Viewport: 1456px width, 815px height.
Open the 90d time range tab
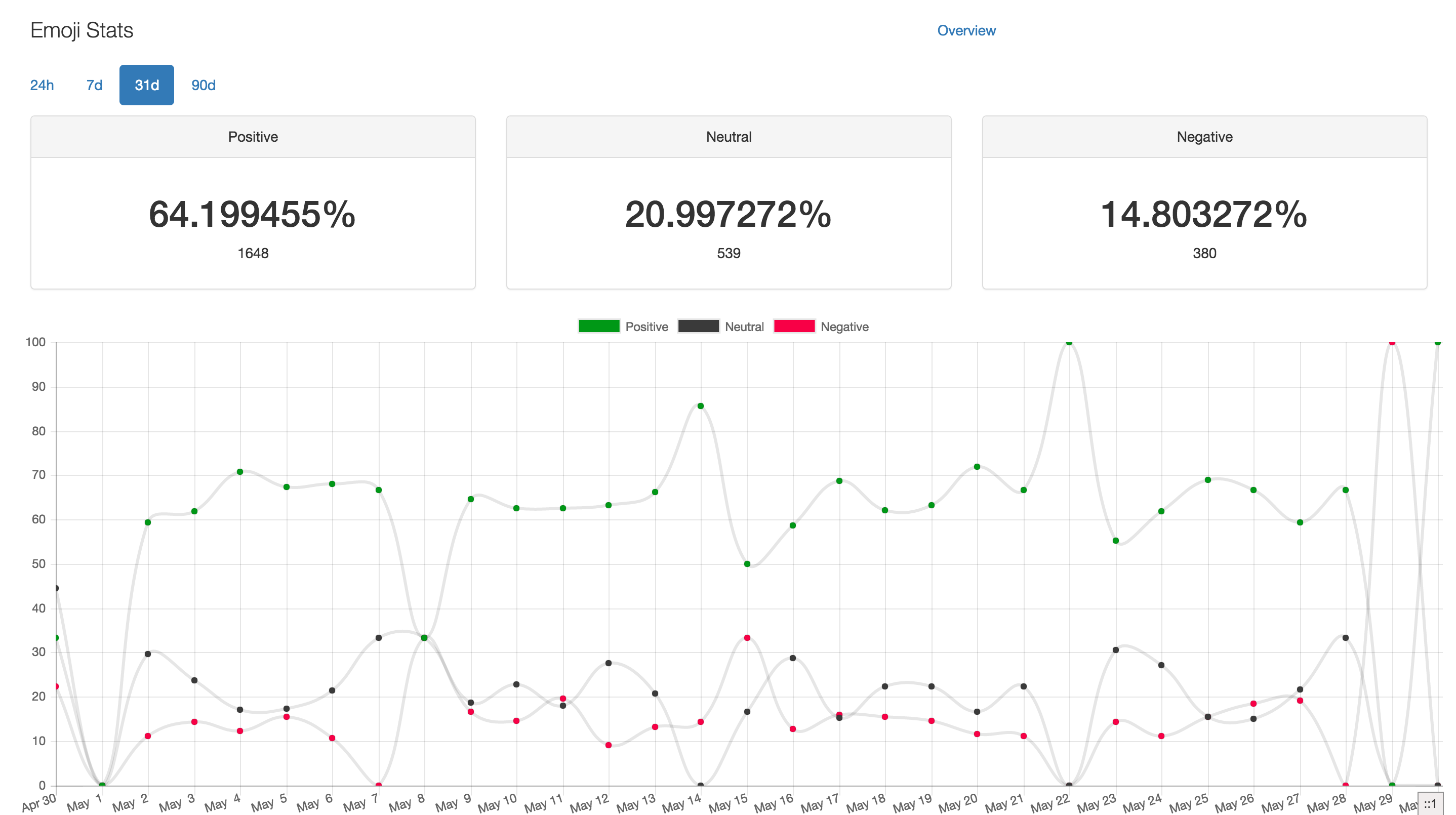click(203, 86)
